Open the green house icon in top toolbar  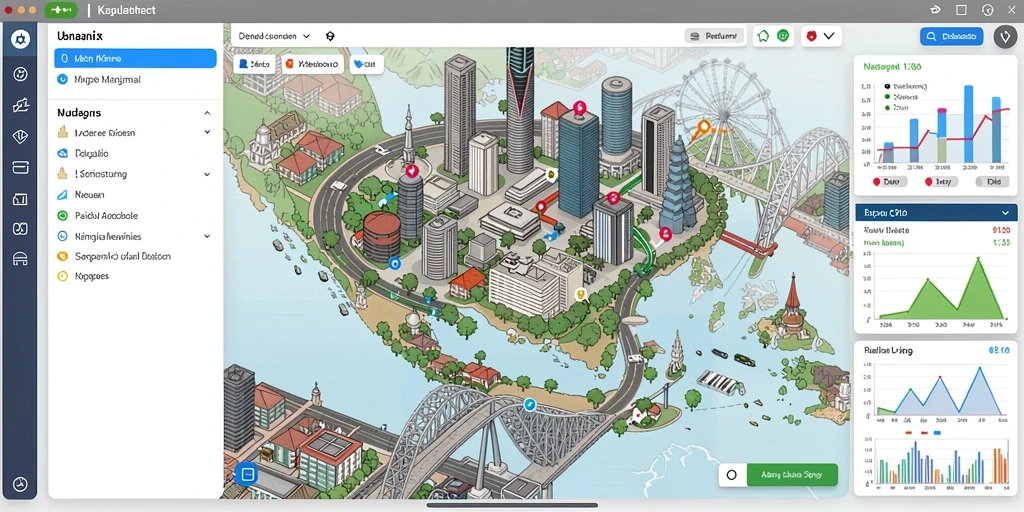coord(762,37)
